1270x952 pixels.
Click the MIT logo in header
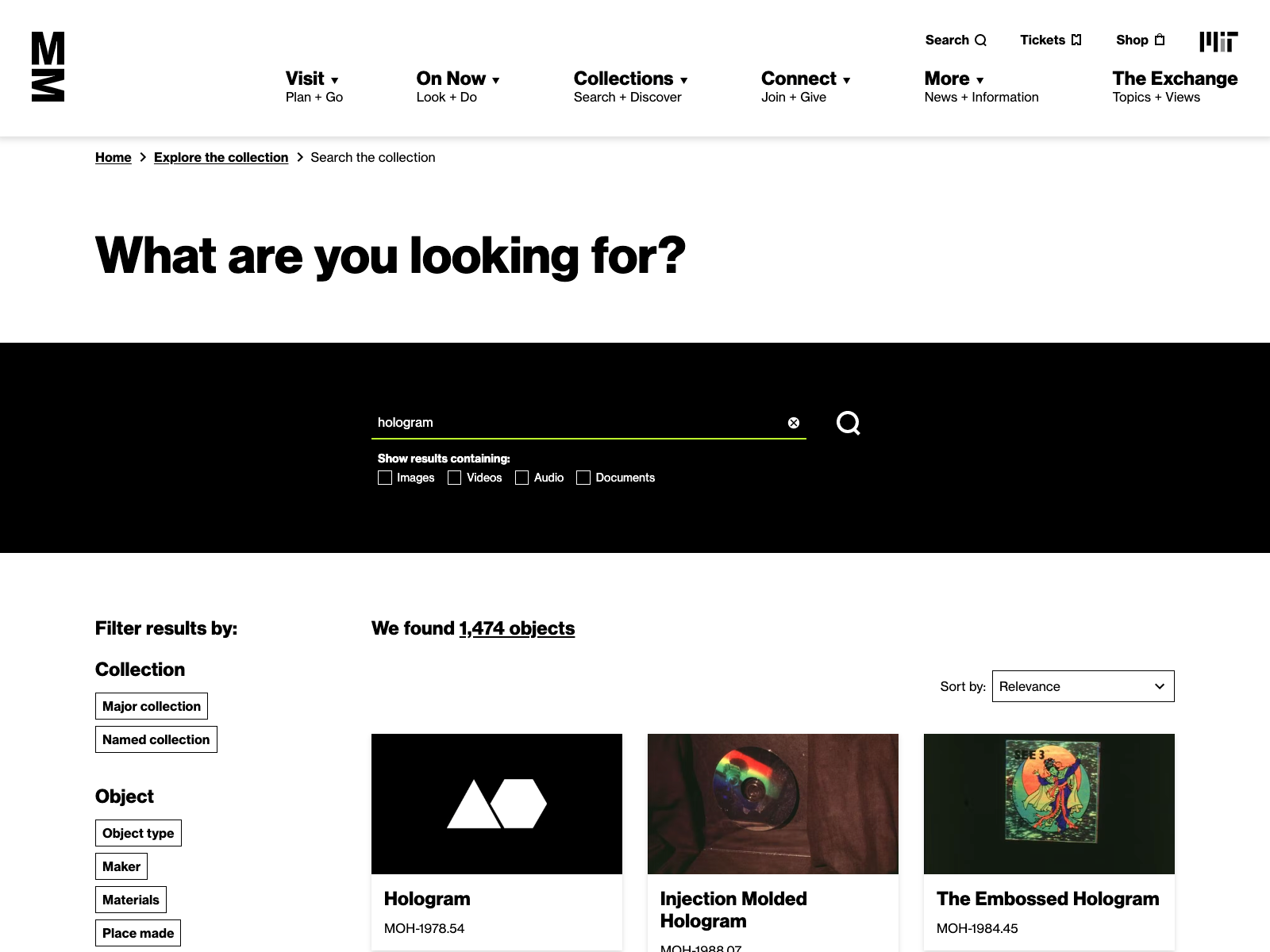point(1218,41)
